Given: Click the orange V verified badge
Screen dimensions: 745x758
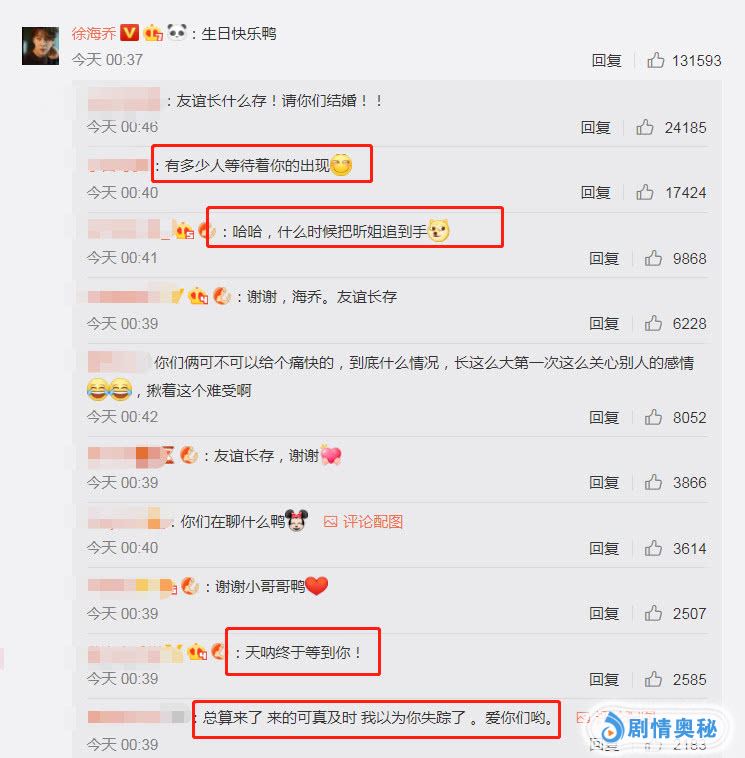Looking at the screenshot, I should [129, 32].
